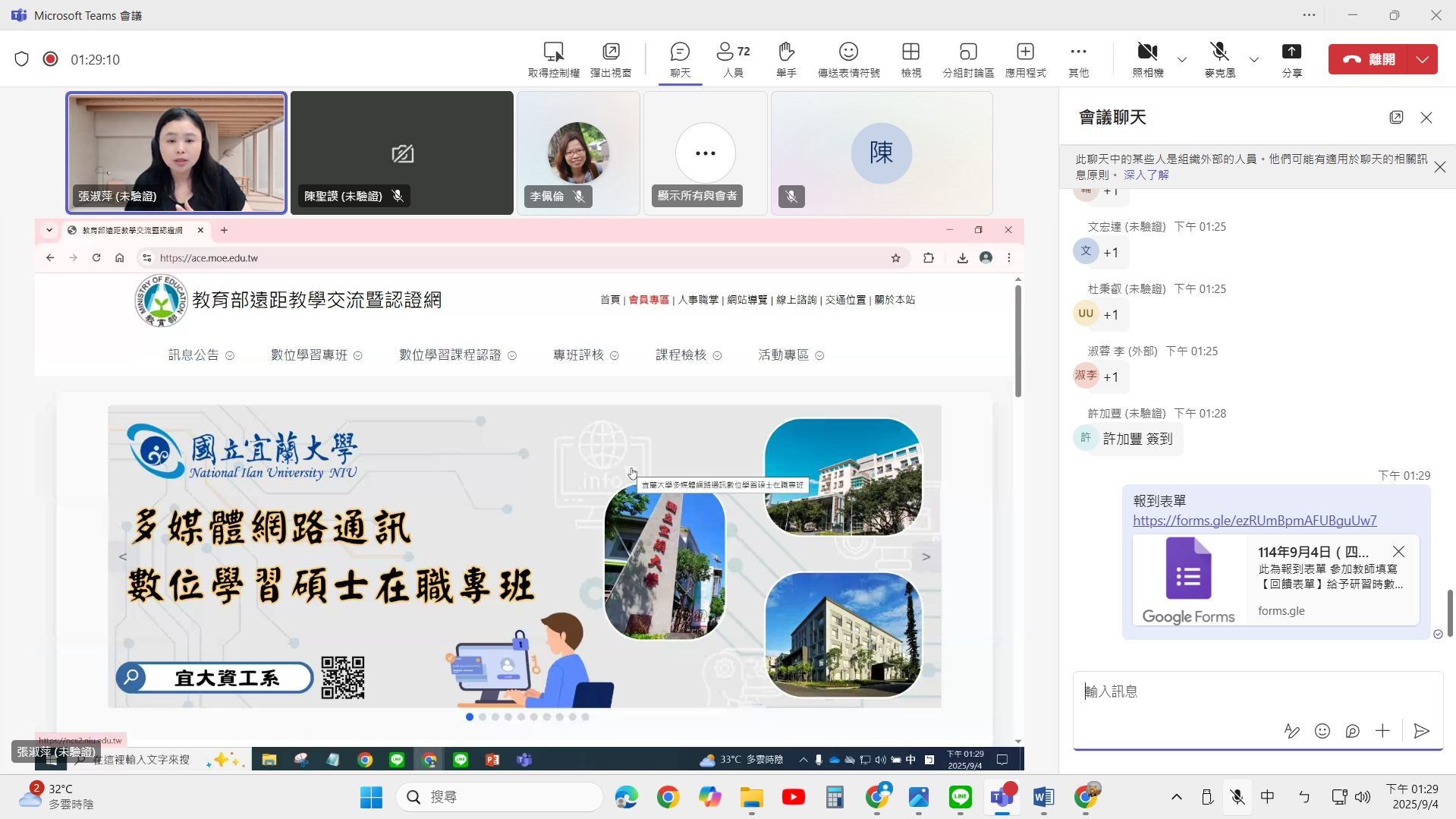Open the Google Forms sign-in link

[1254, 521]
